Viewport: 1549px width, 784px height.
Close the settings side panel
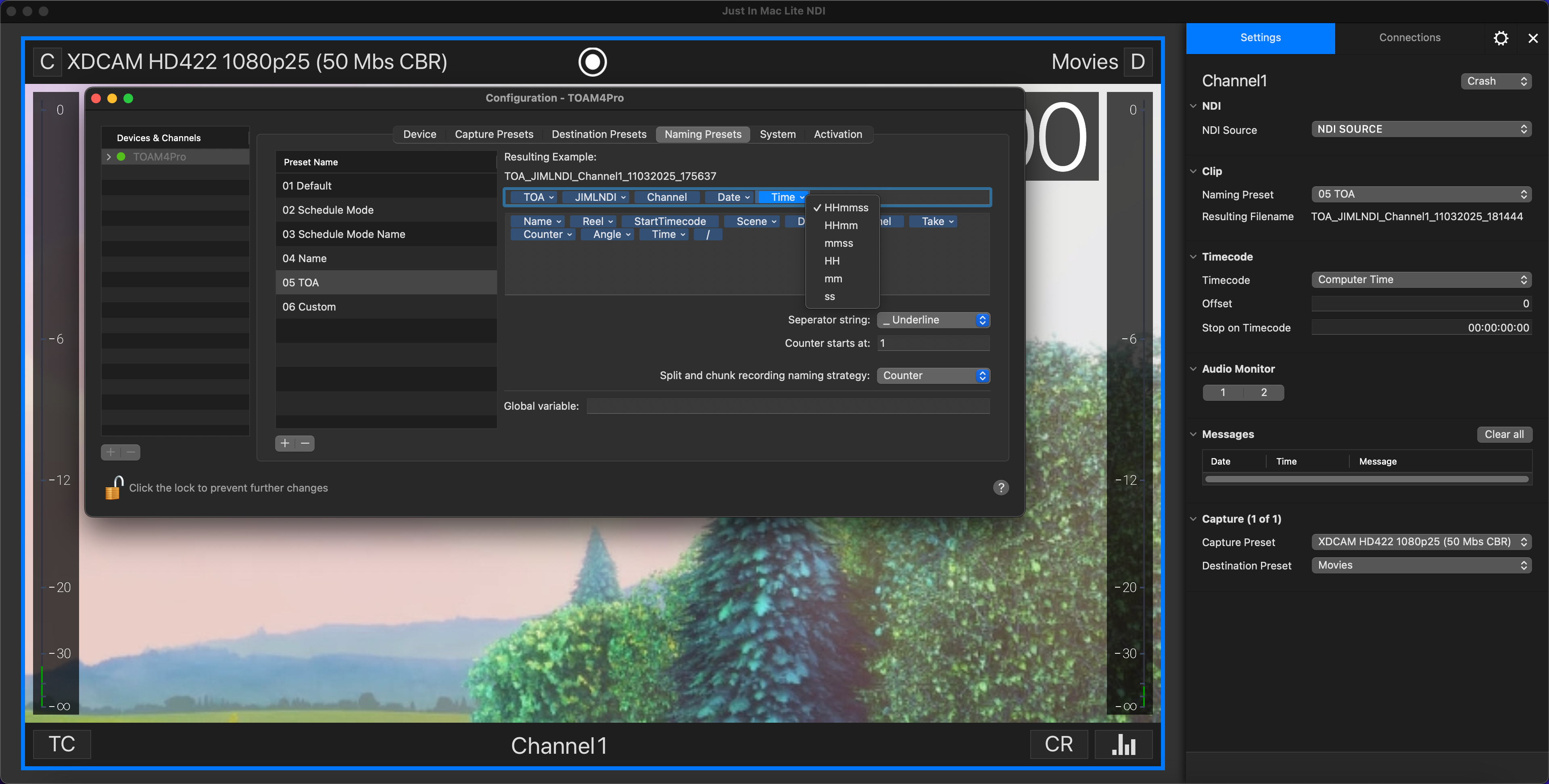(1533, 38)
